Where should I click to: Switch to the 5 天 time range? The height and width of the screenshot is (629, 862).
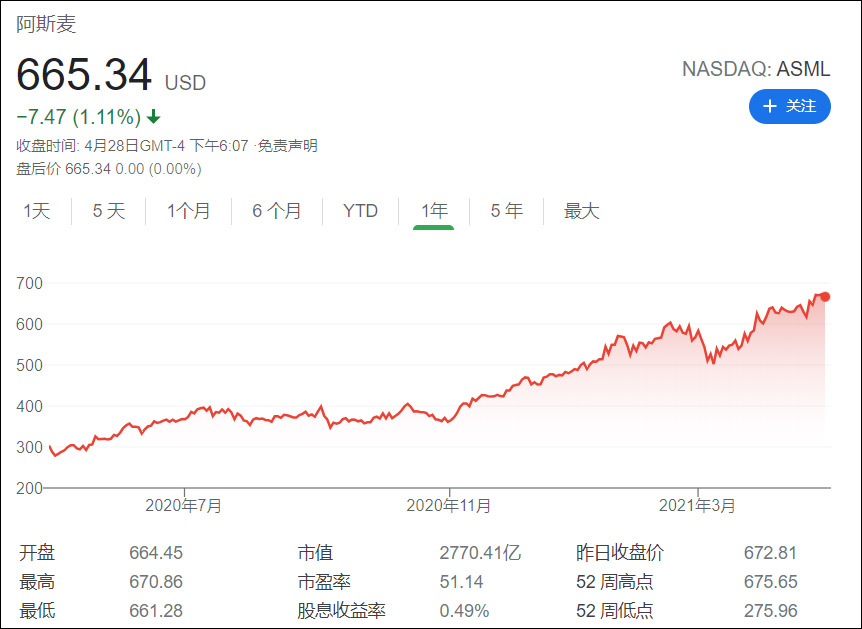107,211
